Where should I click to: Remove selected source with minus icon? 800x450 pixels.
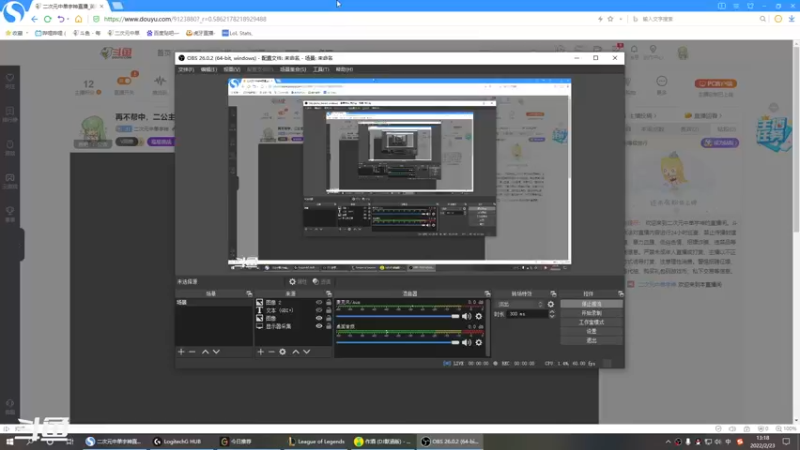(x=271, y=352)
